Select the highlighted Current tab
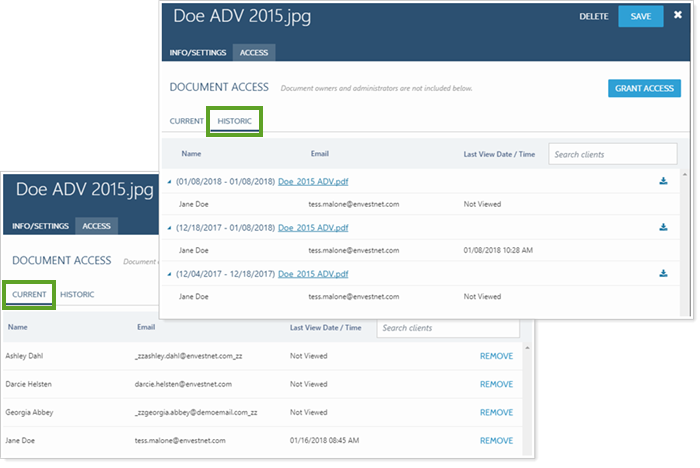The height and width of the screenshot is (468, 700). (x=29, y=295)
